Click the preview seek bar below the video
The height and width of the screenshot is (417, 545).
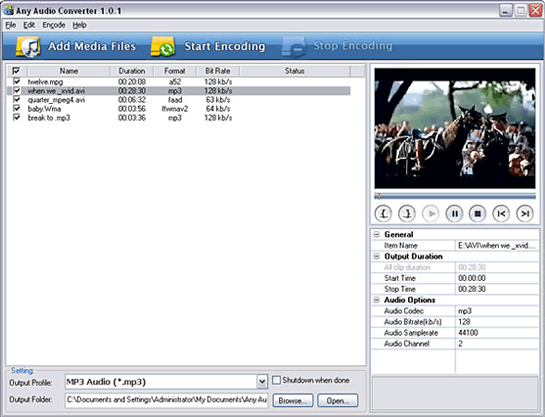(x=455, y=196)
